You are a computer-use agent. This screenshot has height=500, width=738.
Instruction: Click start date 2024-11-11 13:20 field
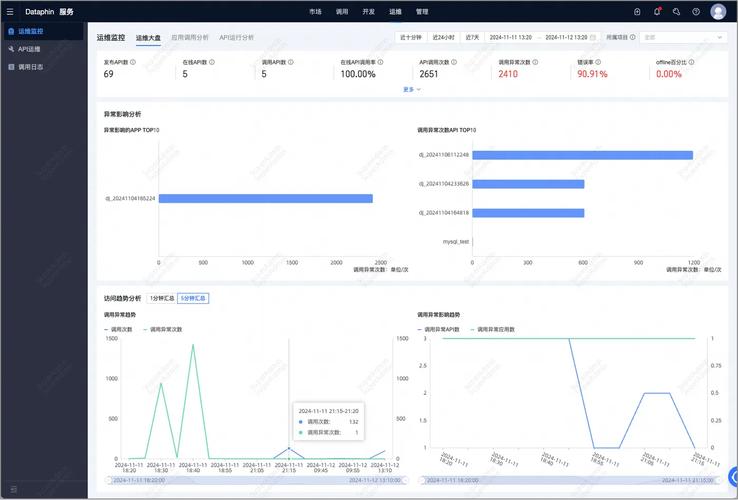(511, 37)
